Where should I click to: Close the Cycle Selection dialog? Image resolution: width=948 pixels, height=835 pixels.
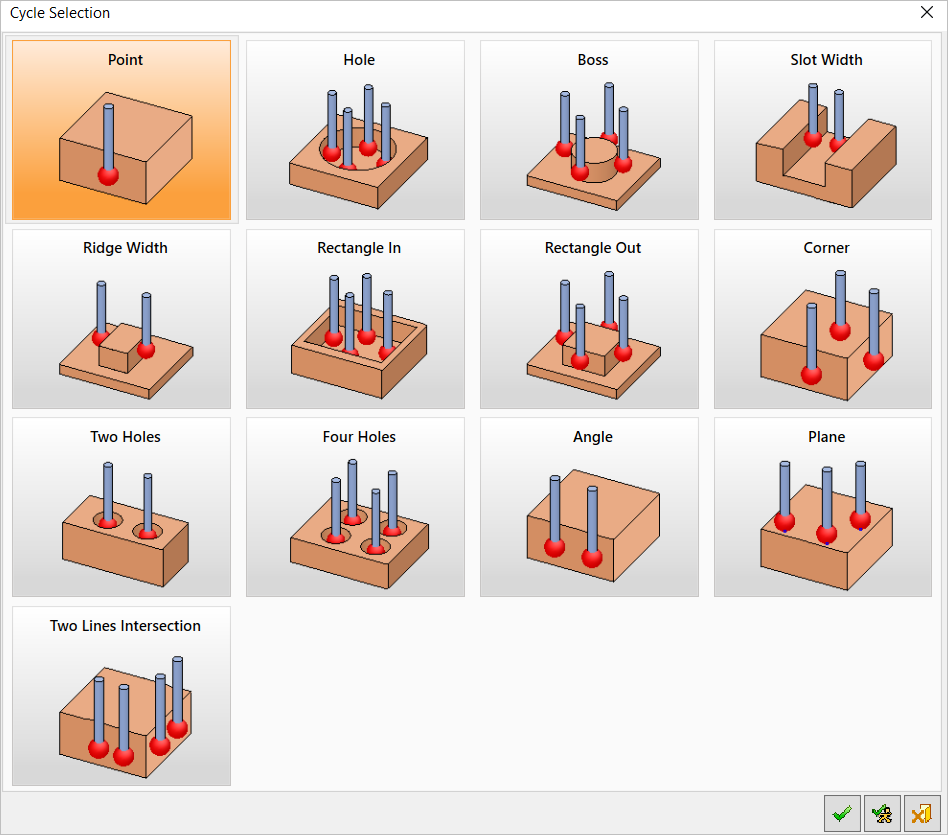pyautogui.click(x=927, y=12)
